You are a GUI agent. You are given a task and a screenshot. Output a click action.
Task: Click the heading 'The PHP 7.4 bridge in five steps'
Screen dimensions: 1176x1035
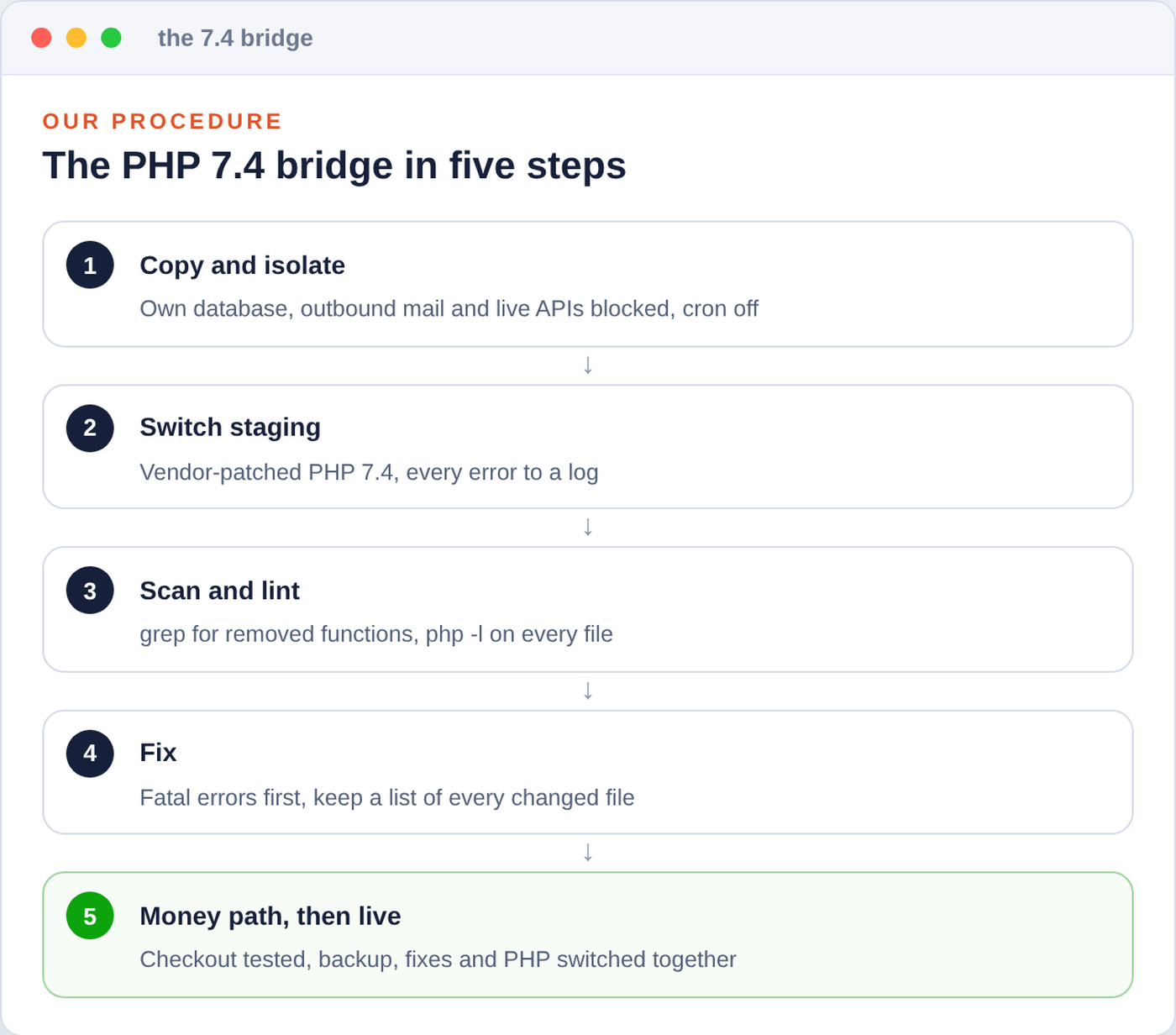[334, 165]
